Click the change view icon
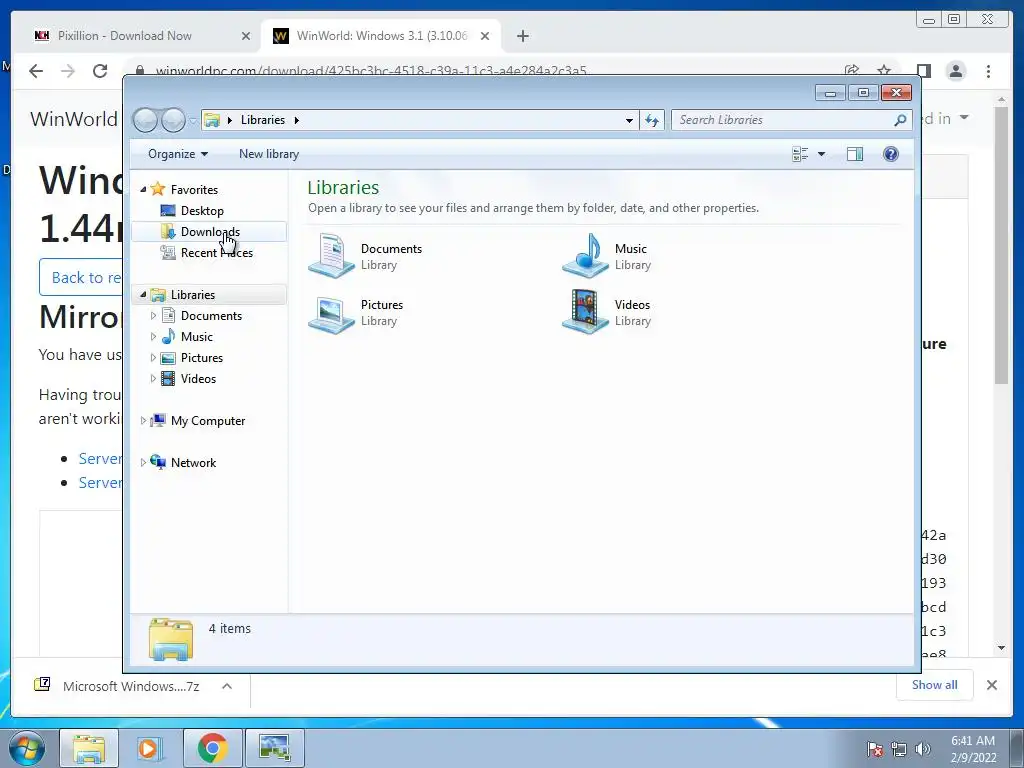The width and height of the screenshot is (1024, 768). (x=800, y=154)
